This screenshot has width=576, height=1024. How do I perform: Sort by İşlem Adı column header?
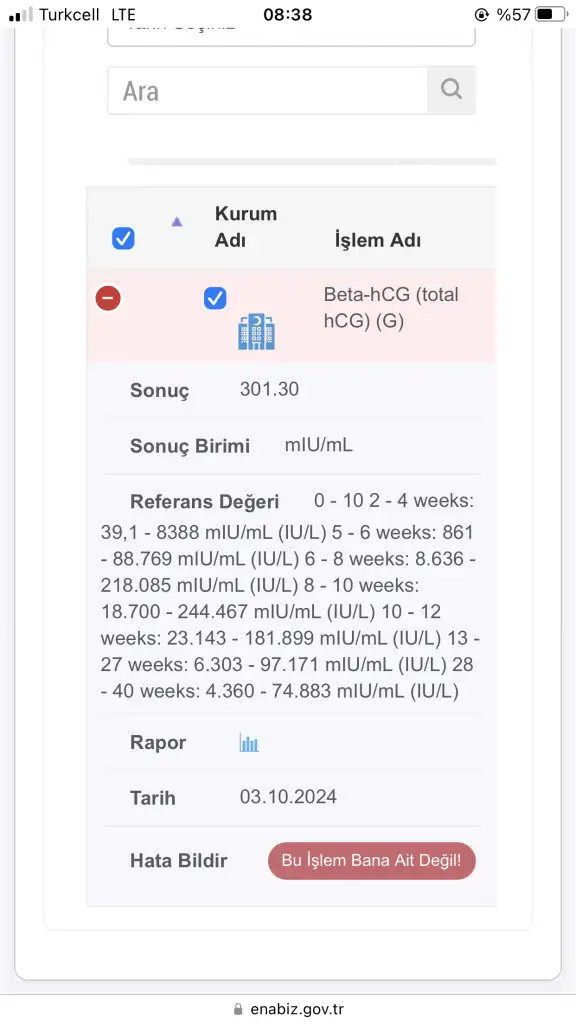(x=377, y=240)
